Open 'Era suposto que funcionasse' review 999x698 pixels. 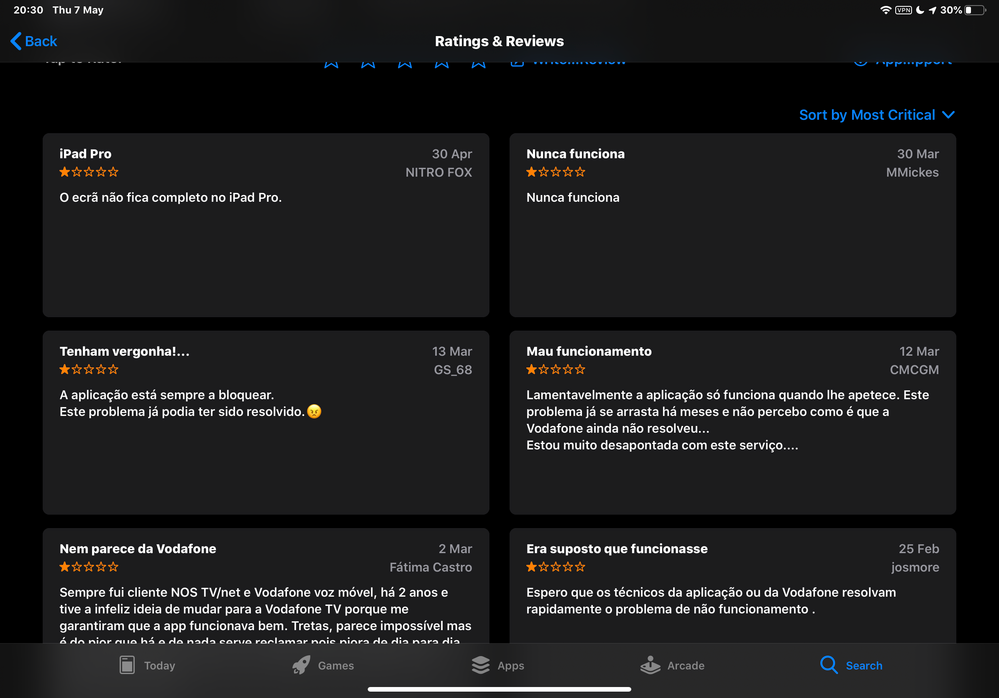coord(732,590)
